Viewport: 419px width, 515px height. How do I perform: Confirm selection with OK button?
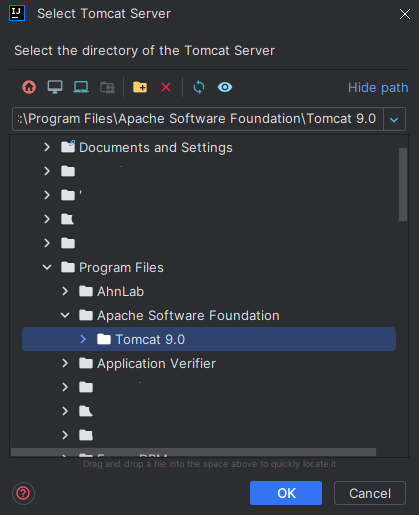click(x=286, y=493)
